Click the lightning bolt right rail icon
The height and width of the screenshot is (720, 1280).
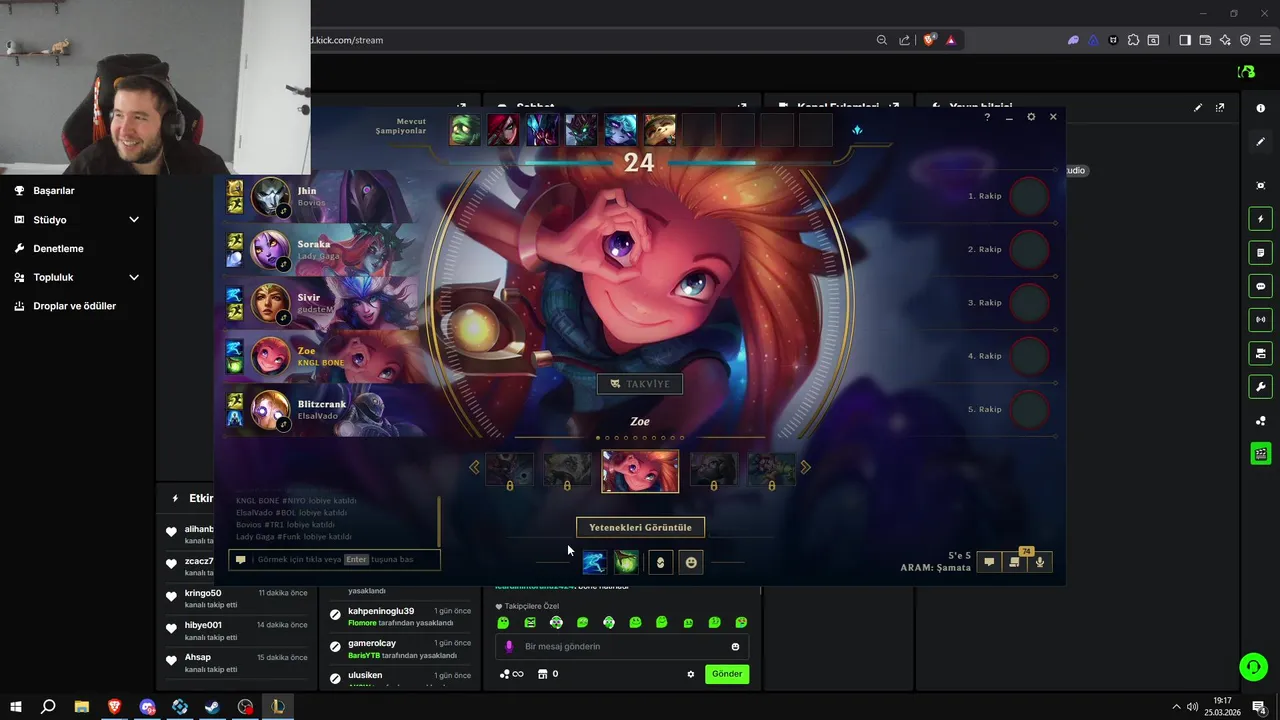coord(1261,219)
